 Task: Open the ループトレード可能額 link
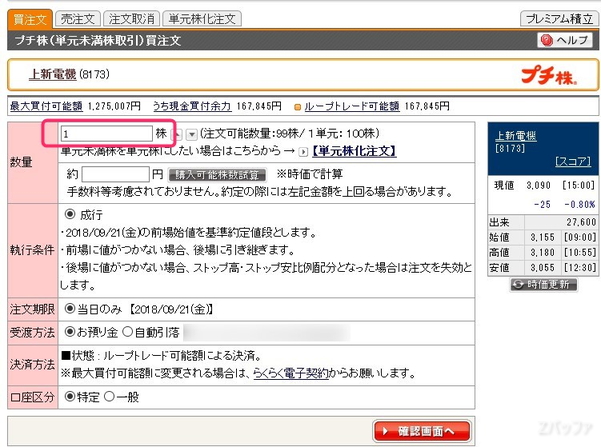click(x=352, y=106)
